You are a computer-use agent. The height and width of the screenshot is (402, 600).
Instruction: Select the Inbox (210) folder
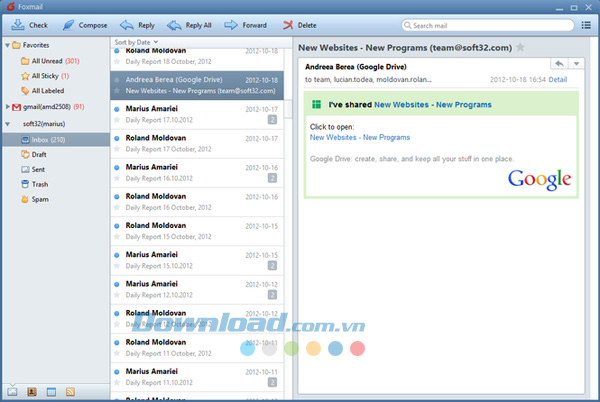56,140
